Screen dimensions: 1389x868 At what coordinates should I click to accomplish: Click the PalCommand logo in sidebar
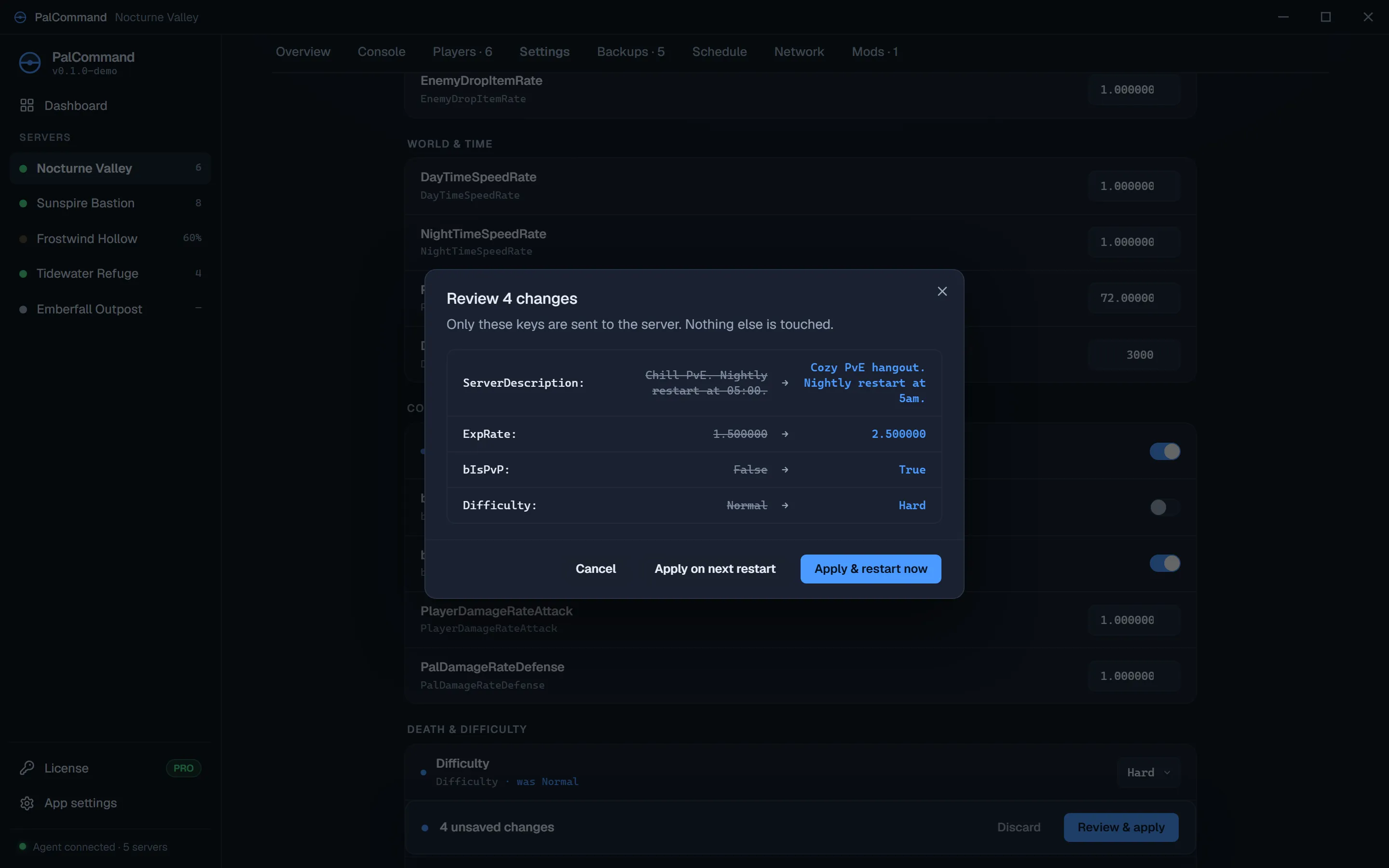click(x=30, y=63)
